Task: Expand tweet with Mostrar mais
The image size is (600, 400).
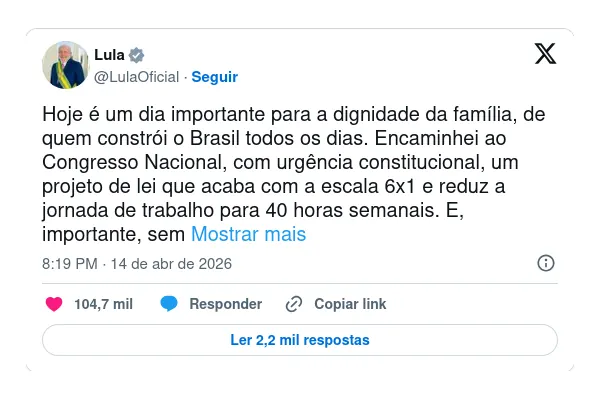Action: click(x=248, y=235)
